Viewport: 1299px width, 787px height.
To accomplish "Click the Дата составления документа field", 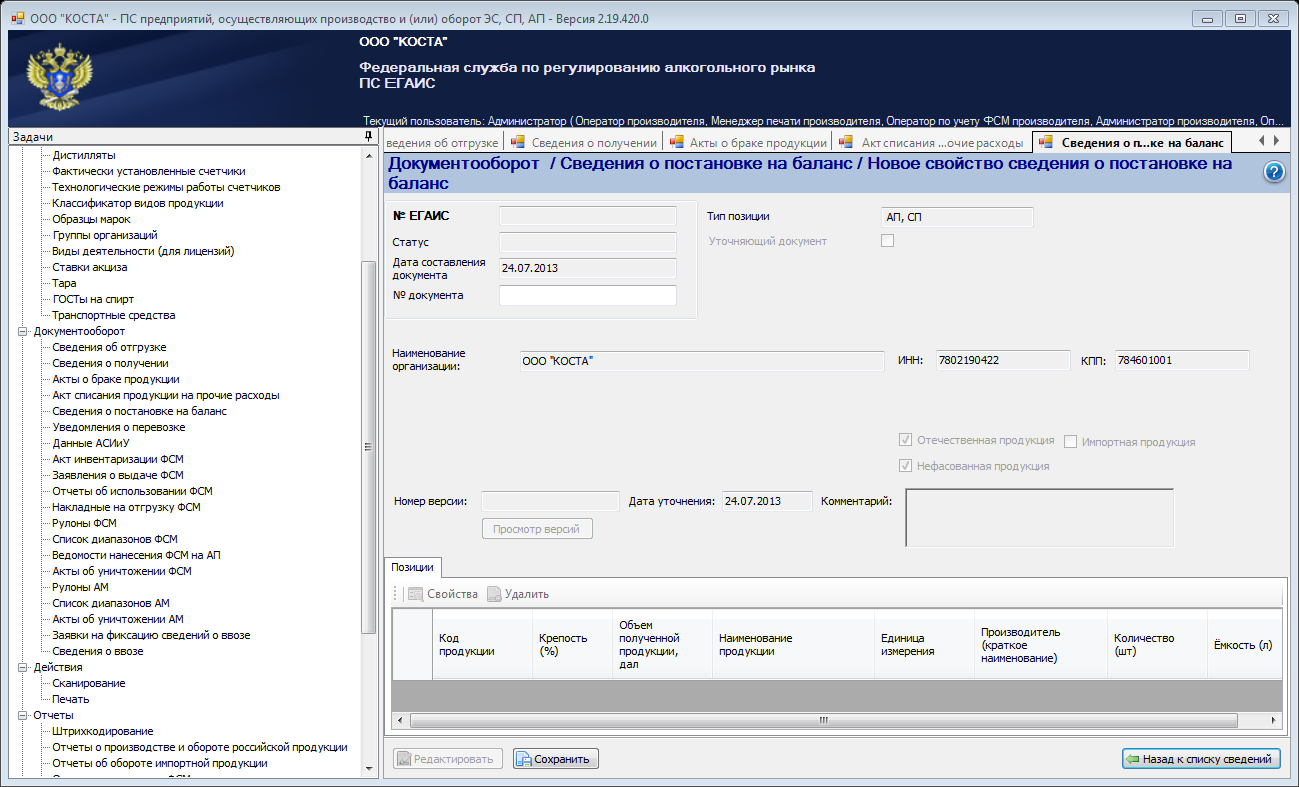I will pyautogui.click(x=588, y=268).
